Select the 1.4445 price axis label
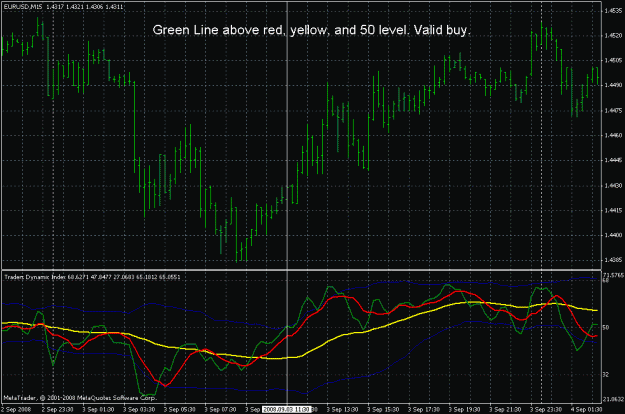Viewport: 625px width, 414px height. (613, 160)
